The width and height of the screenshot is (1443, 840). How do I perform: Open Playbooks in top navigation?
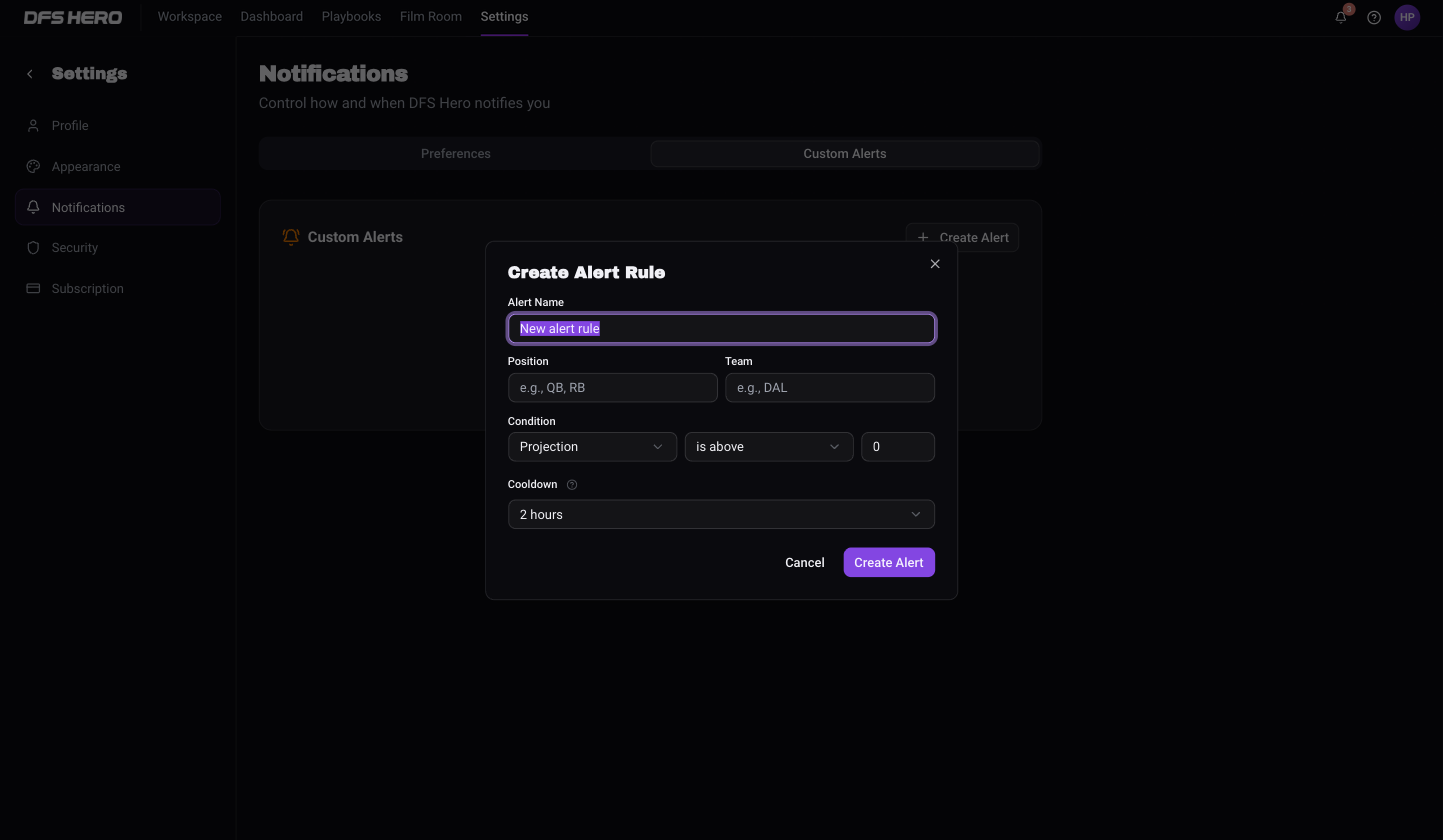[351, 17]
